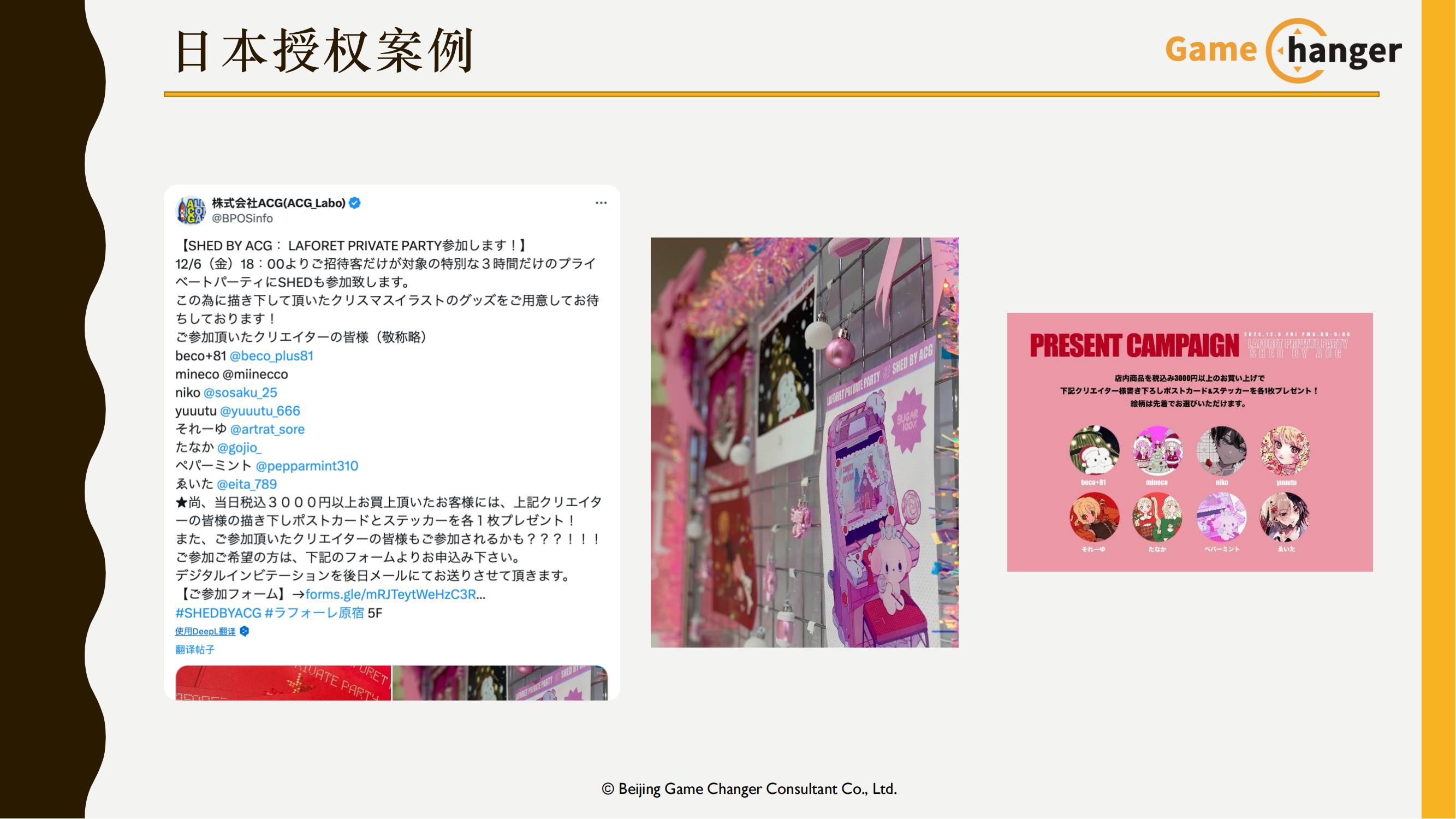Image resolution: width=1456 pixels, height=819 pixels.
Task: Click the pink arcade poster photo
Action: tap(805, 443)
